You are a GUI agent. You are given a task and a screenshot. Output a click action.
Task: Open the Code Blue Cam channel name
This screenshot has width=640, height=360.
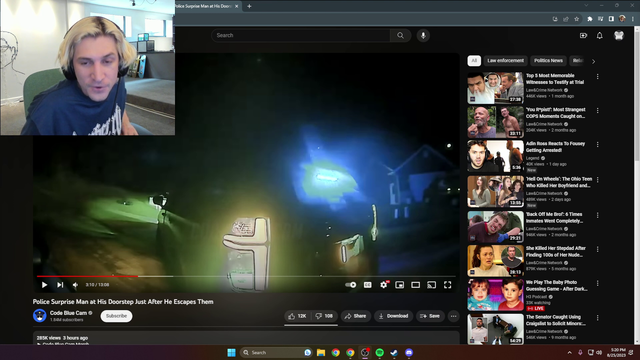[68, 313]
